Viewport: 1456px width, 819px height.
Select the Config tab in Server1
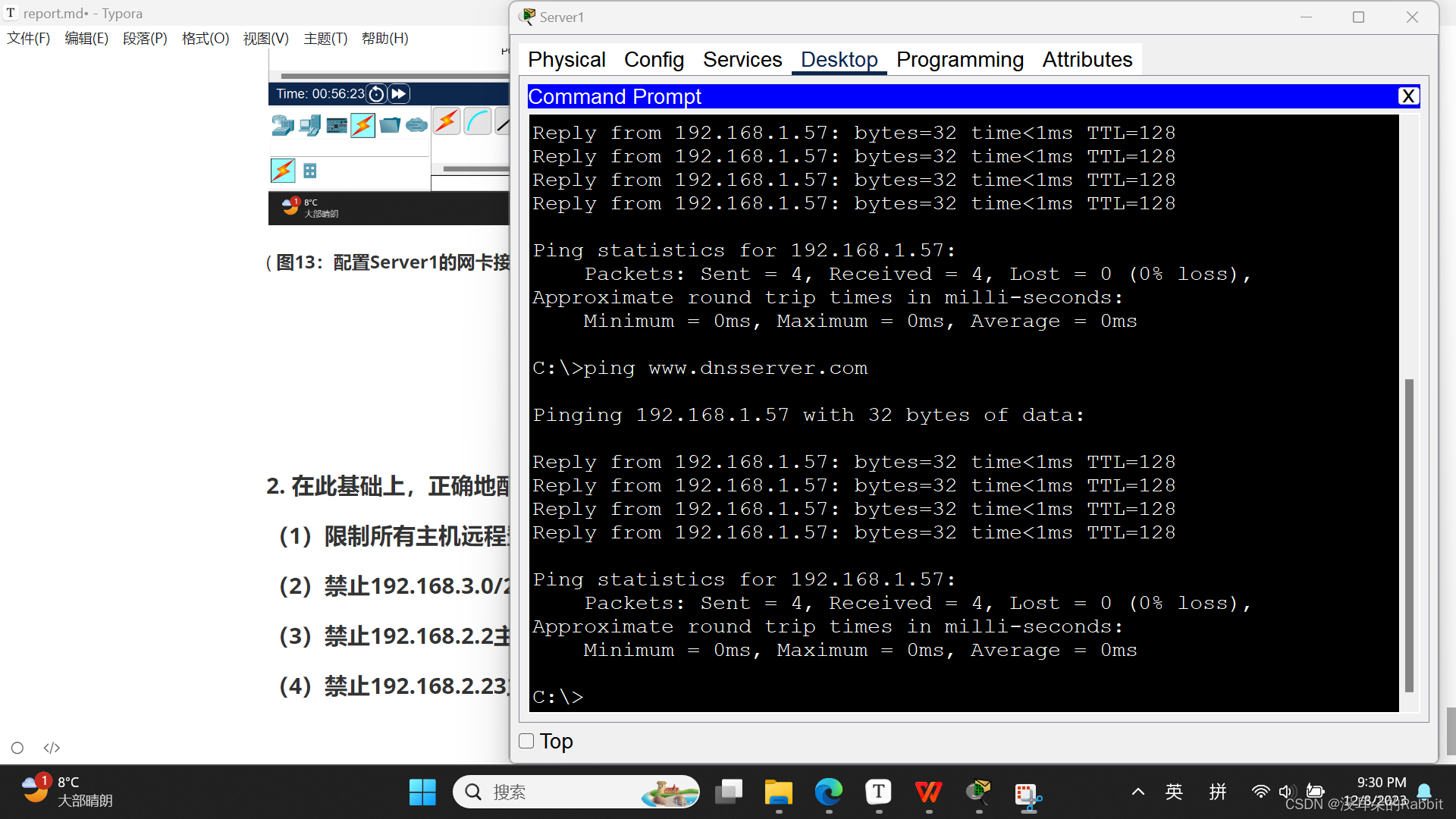654,59
